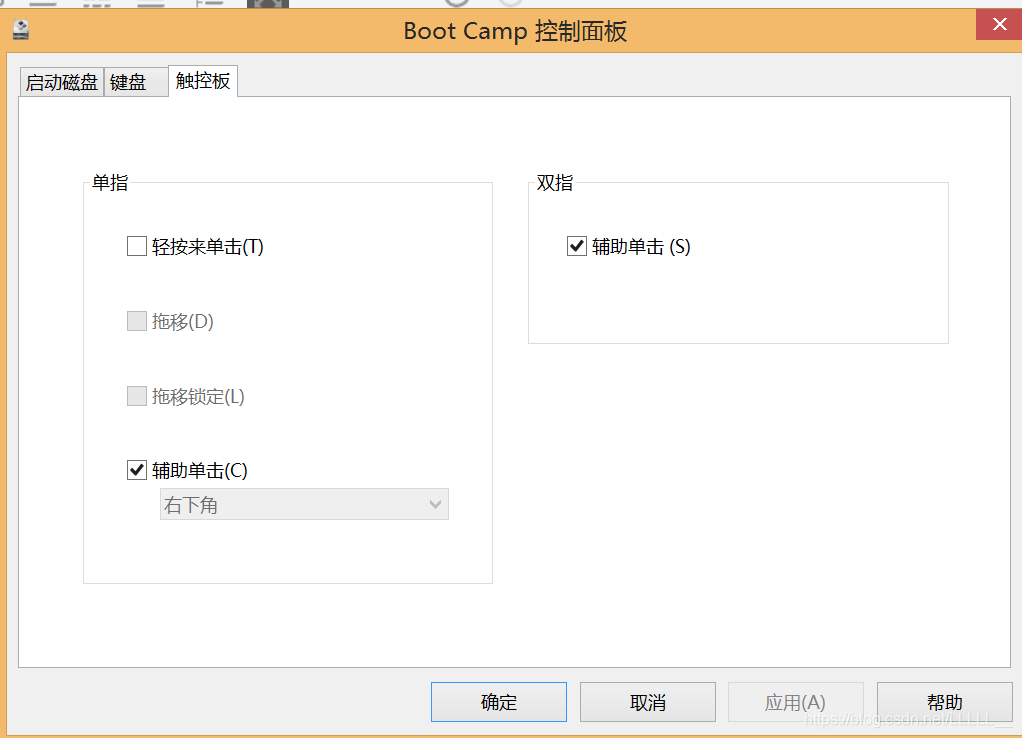1022x738 pixels.
Task: Click the 取消 button
Action: 648,702
